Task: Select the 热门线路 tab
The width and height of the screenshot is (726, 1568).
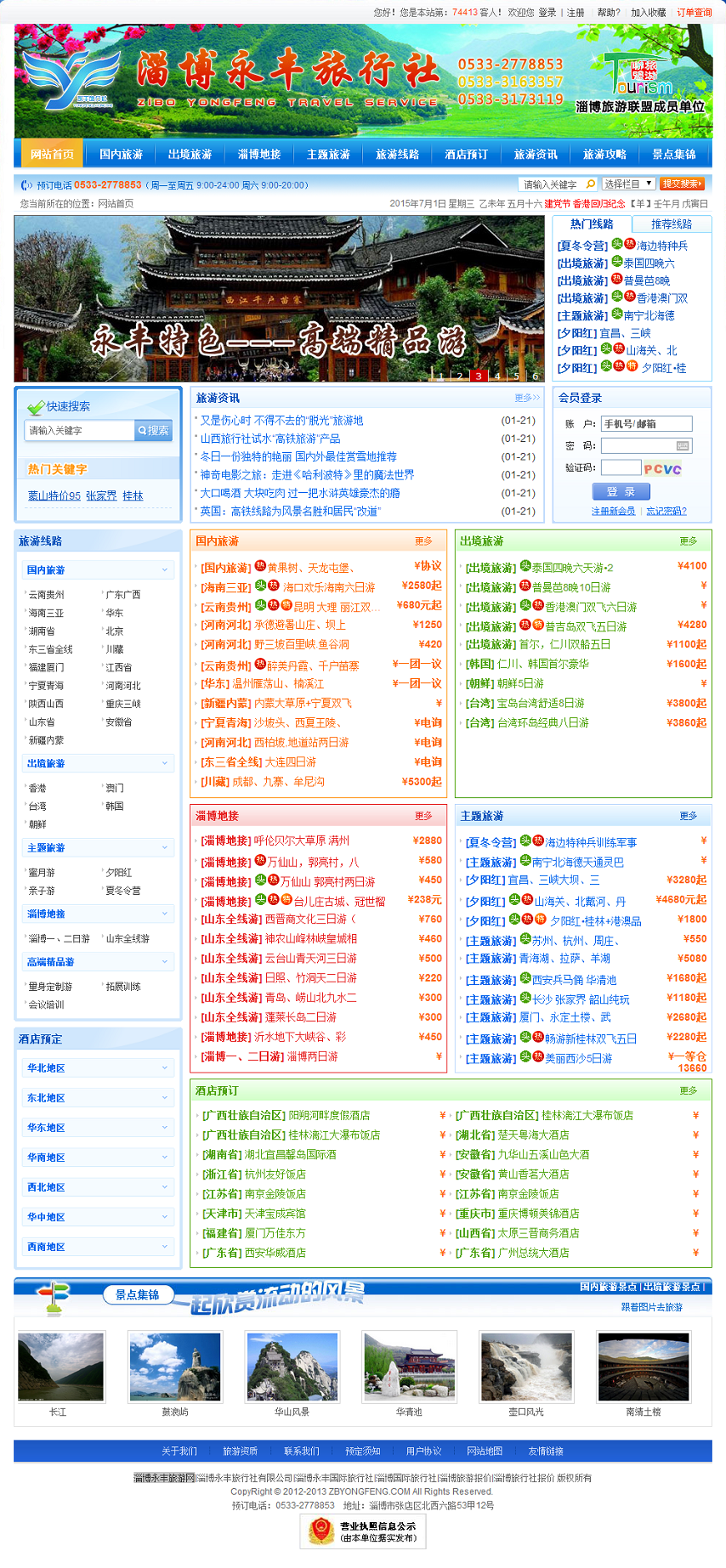Action: [592, 224]
